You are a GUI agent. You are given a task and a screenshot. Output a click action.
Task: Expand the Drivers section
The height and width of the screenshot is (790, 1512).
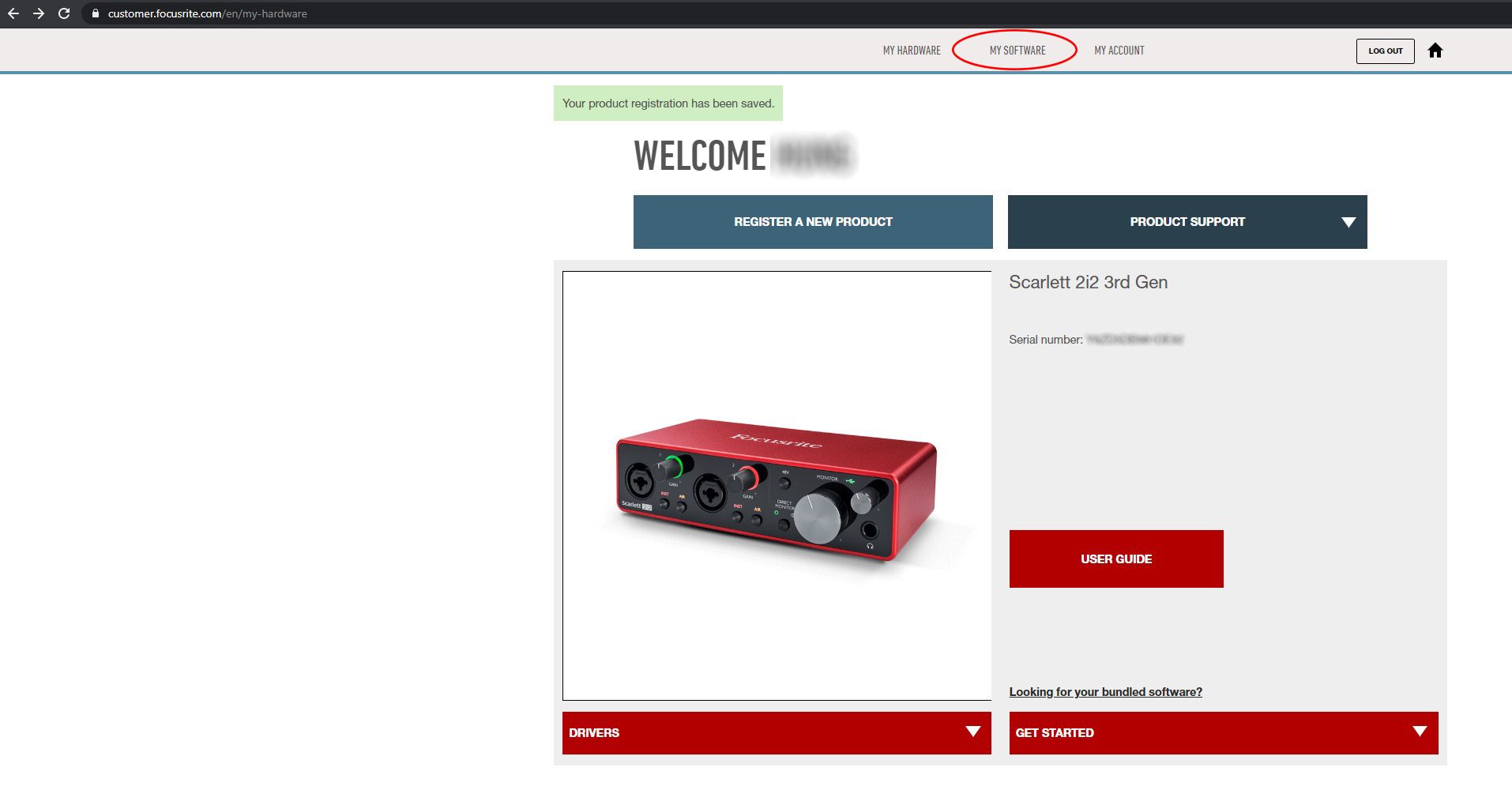[x=776, y=732]
